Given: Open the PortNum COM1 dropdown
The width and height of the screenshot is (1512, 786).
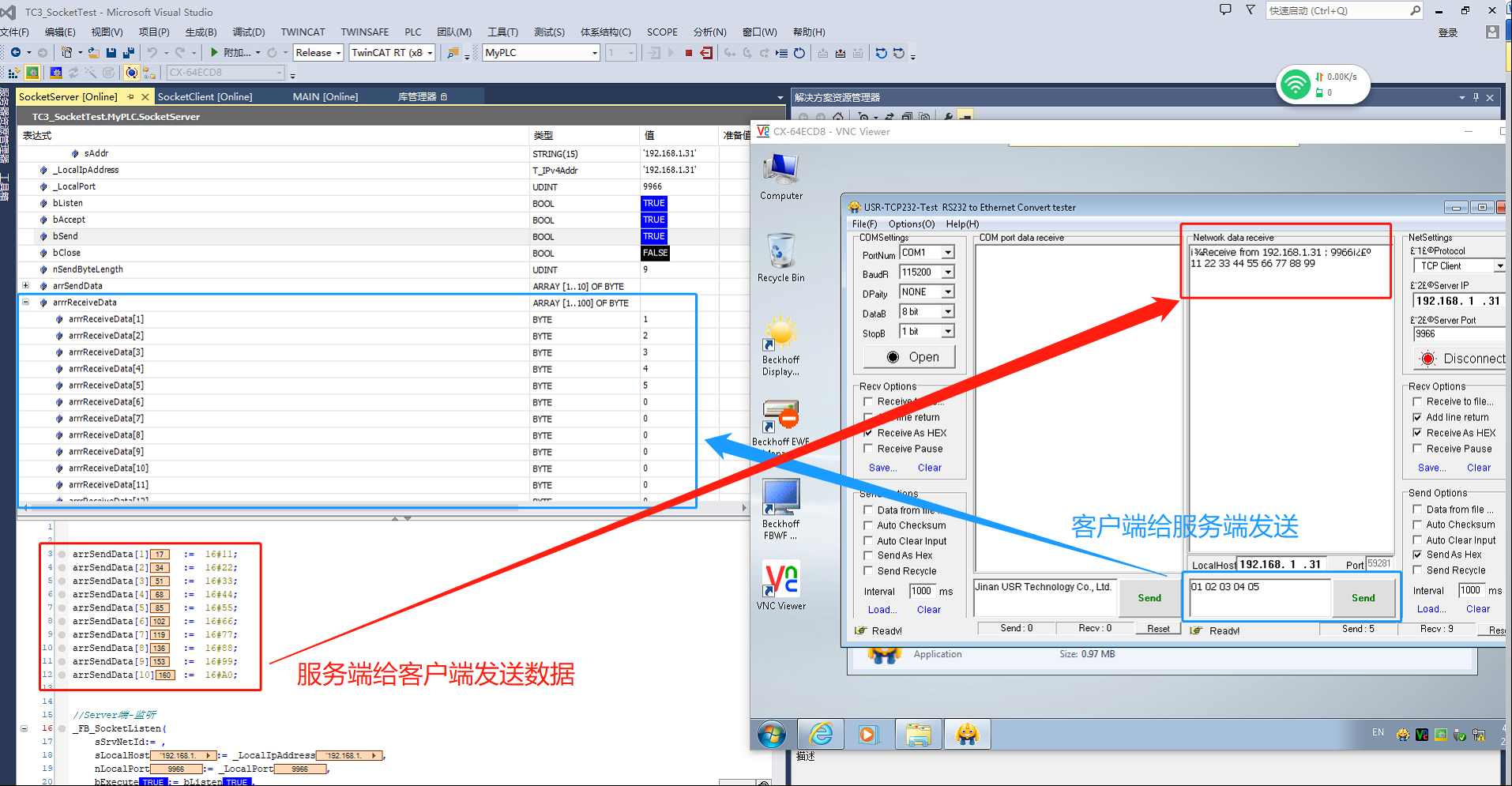Looking at the screenshot, I should coord(948,253).
